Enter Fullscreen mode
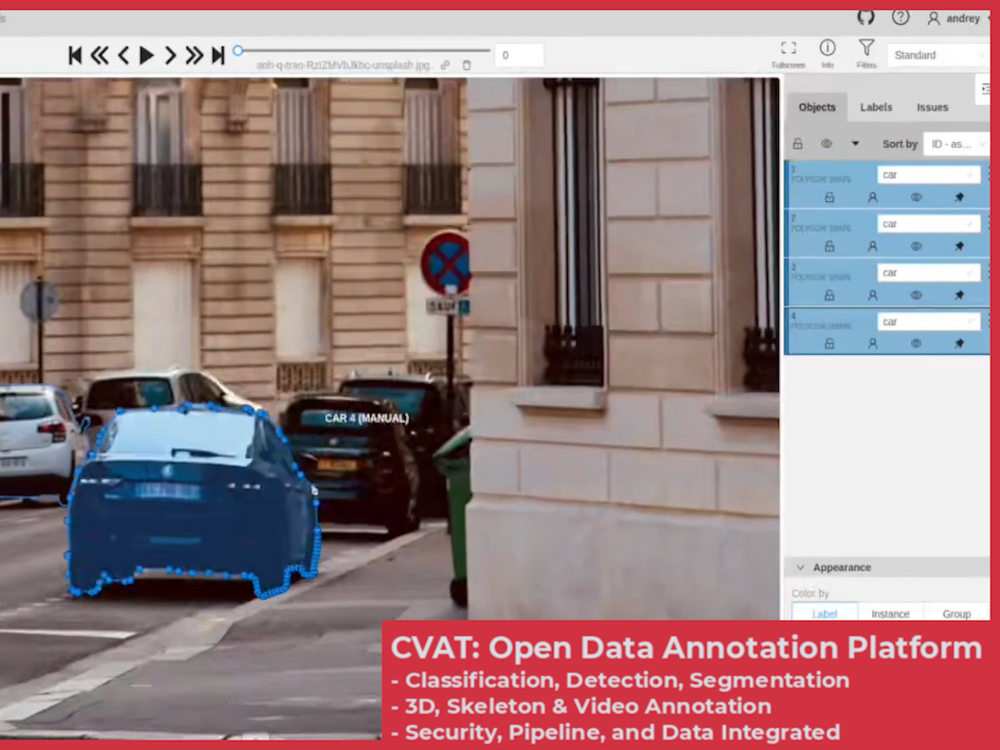This screenshot has width=1000, height=750. [x=788, y=54]
